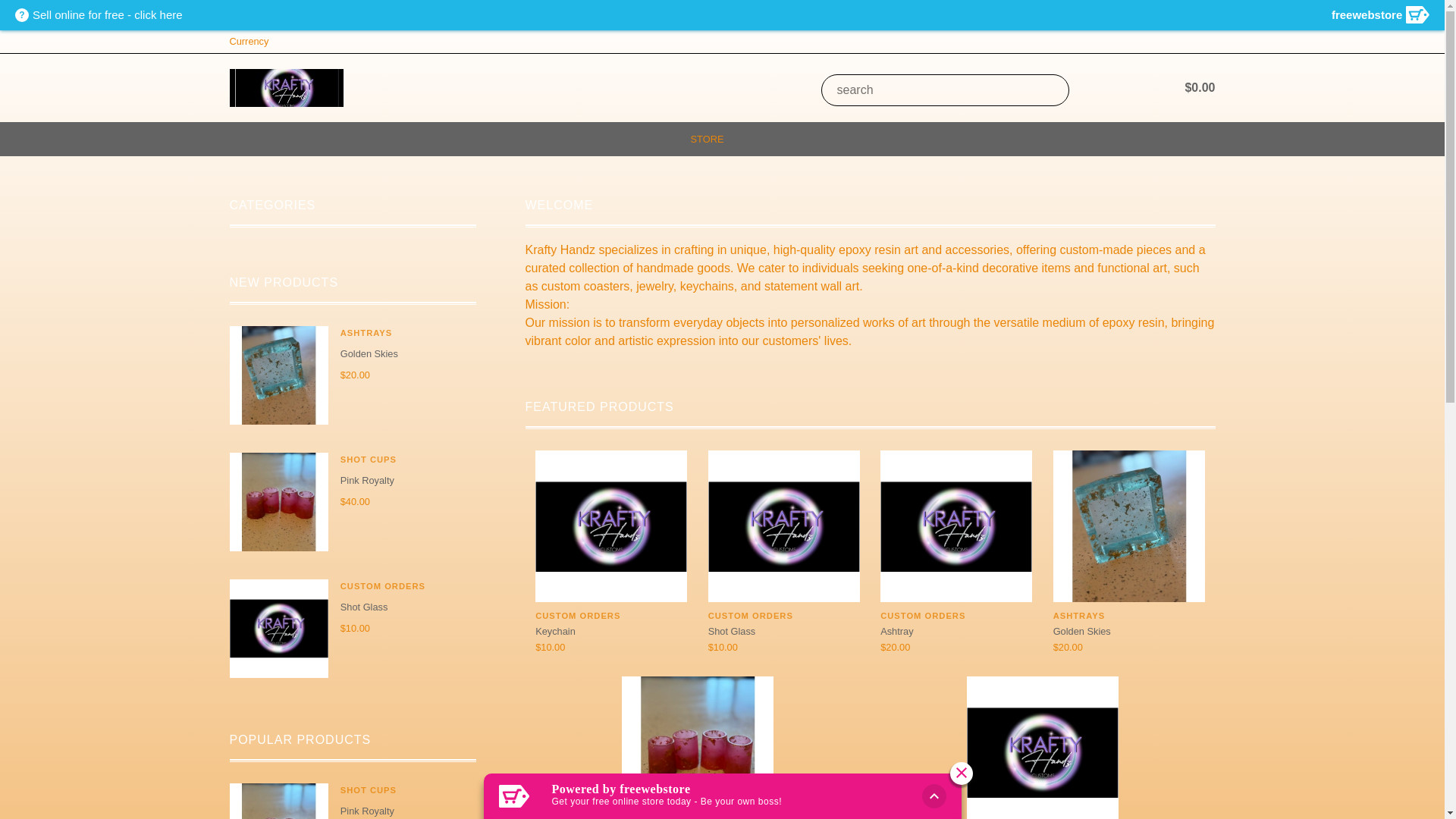
Task: Click the help question mark icon
Action: coord(21,15)
